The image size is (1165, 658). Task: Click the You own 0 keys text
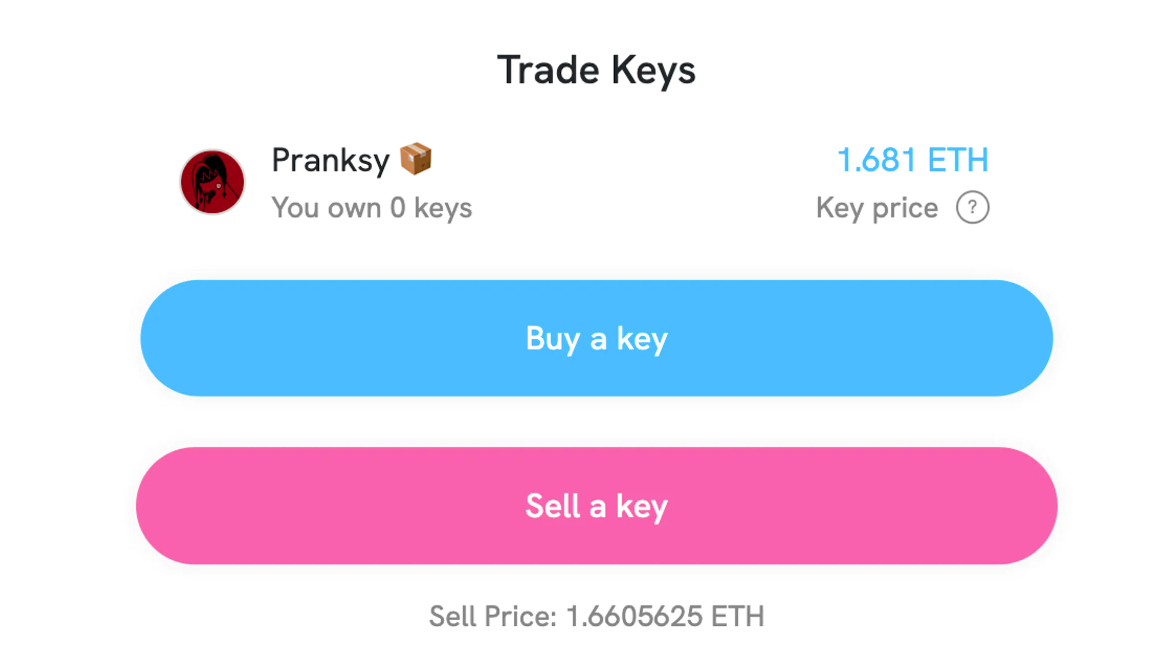(371, 208)
